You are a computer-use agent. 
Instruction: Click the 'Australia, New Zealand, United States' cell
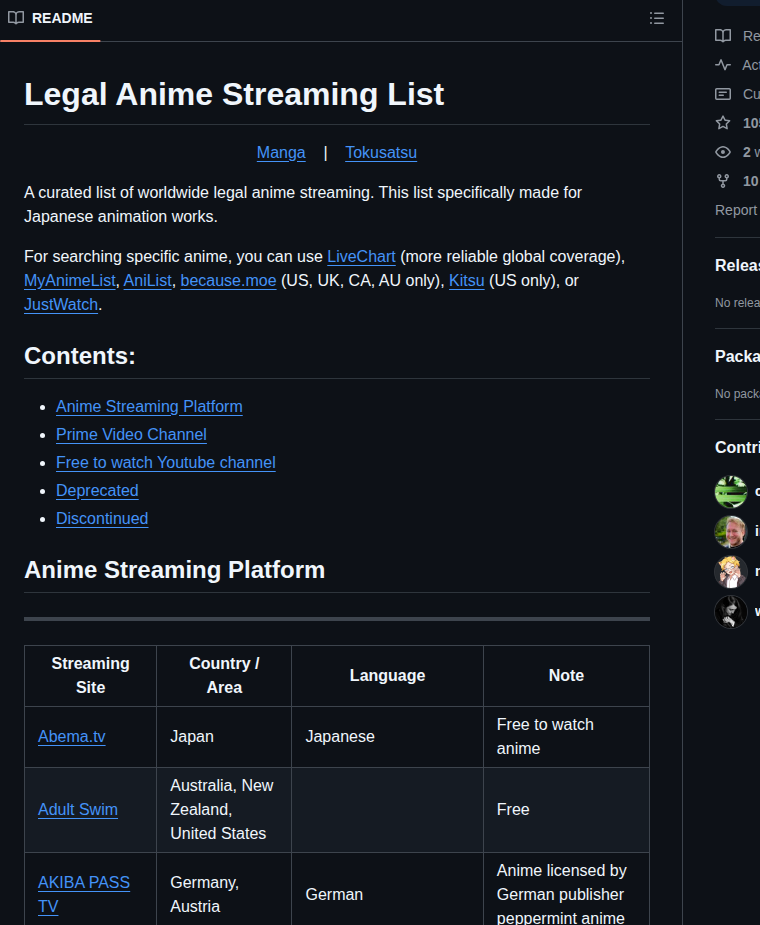(x=222, y=810)
